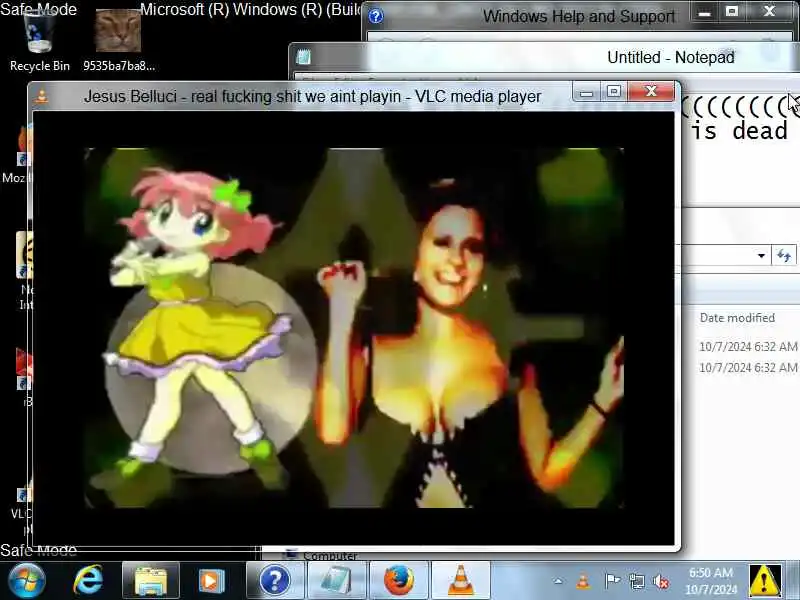Click the yellow warning triangle taskbar icon
The height and width of the screenshot is (600, 800).
764,581
